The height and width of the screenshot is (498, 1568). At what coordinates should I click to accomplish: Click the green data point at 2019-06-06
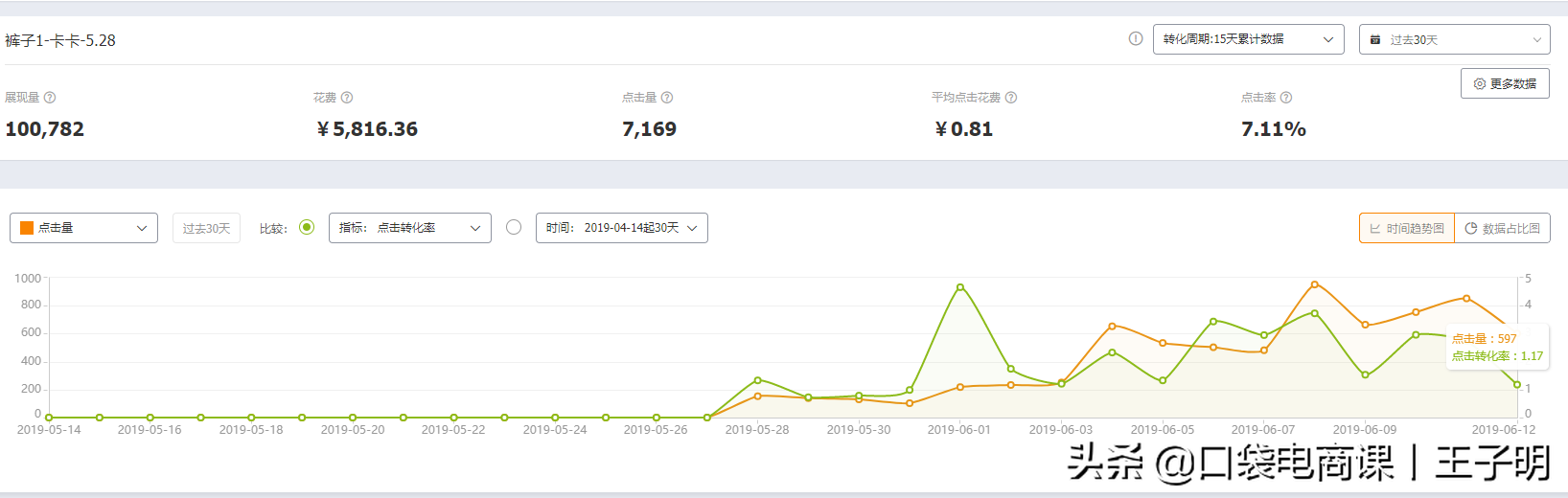pos(1213,322)
